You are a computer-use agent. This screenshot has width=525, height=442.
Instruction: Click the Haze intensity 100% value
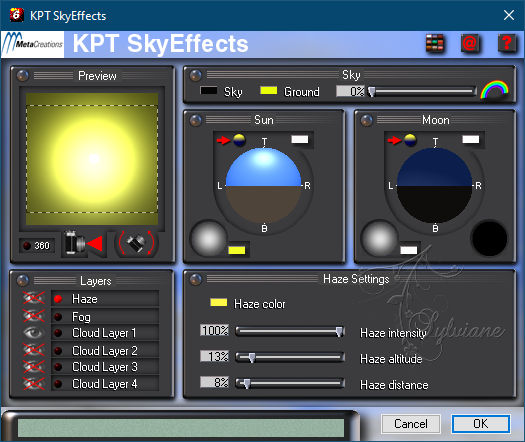pyautogui.click(x=214, y=330)
